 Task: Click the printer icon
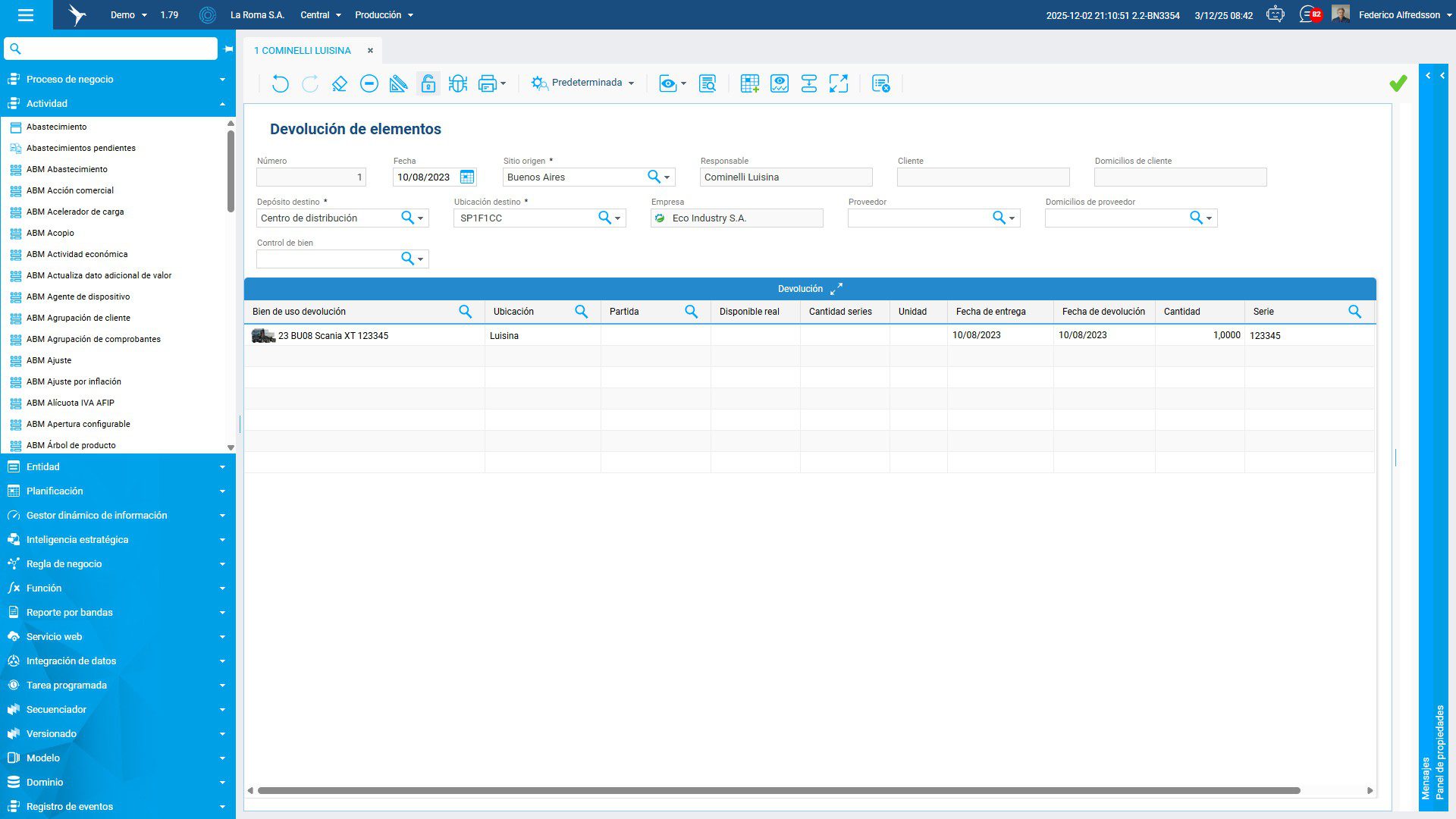coord(487,83)
